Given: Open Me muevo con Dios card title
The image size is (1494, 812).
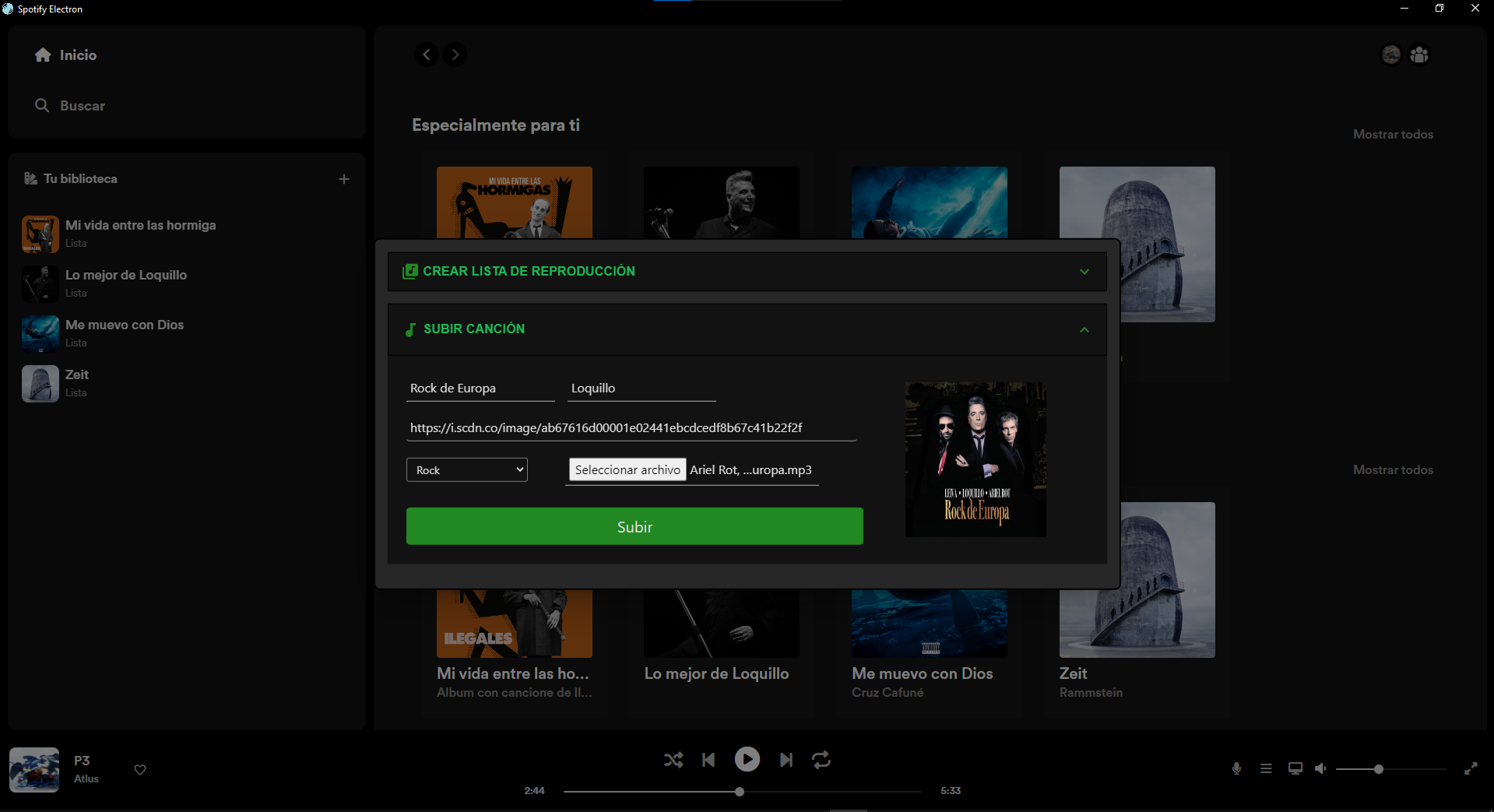Looking at the screenshot, I should tap(923, 674).
